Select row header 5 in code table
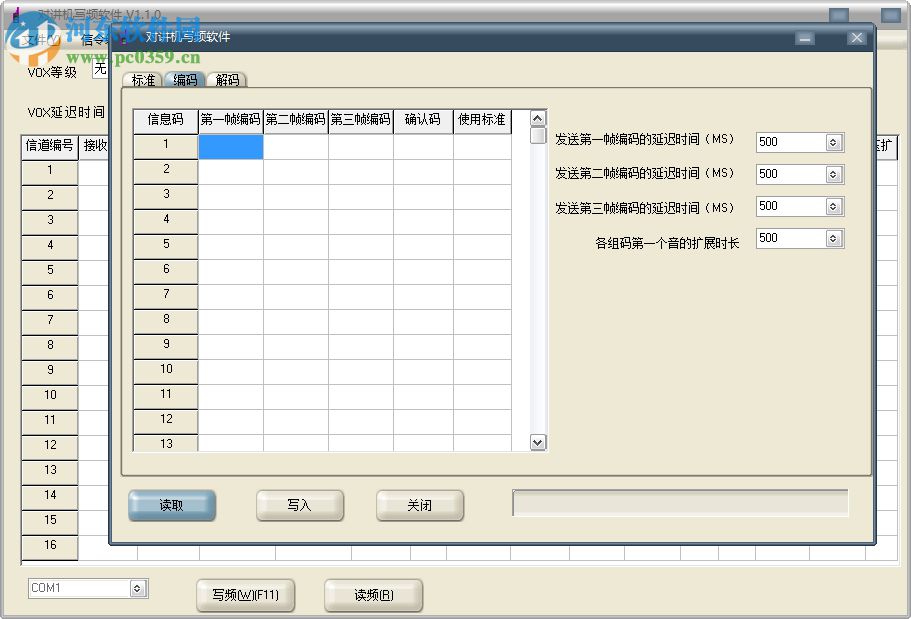This screenshot has height=619, width=911. pos(166,246)
